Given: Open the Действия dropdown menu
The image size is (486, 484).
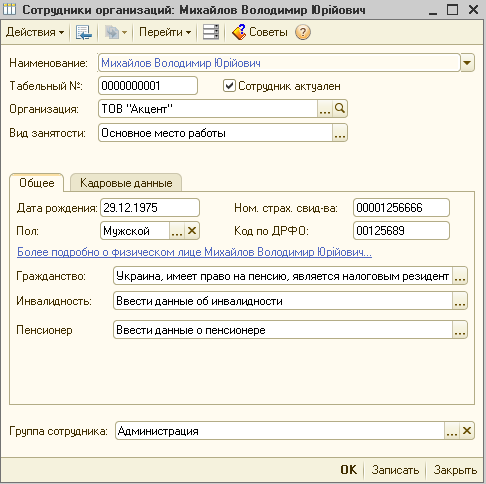Looking at the screenshot, I should [35, 32].
